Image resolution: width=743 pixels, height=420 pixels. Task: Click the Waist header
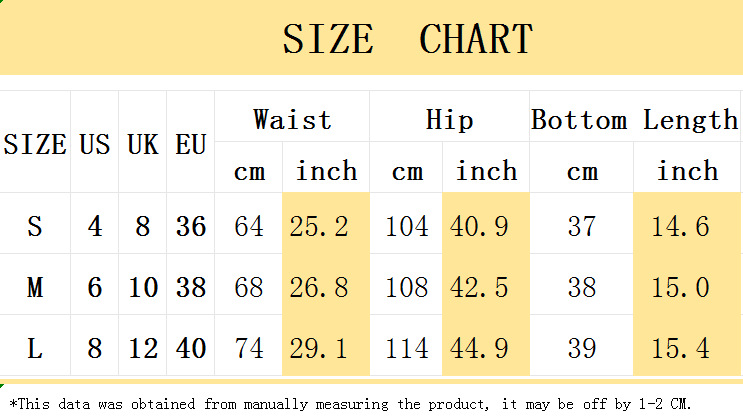pyautogui.click(x=292, y=120)
